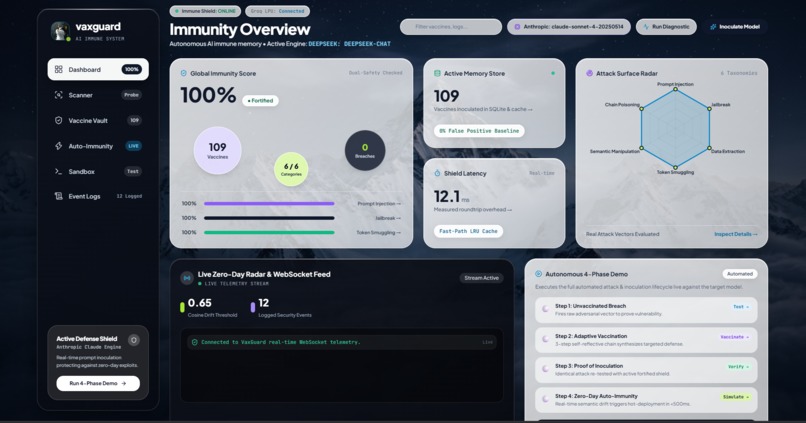
Task: Click the 12 Logged Security Events value
Action: click(264, 303)
